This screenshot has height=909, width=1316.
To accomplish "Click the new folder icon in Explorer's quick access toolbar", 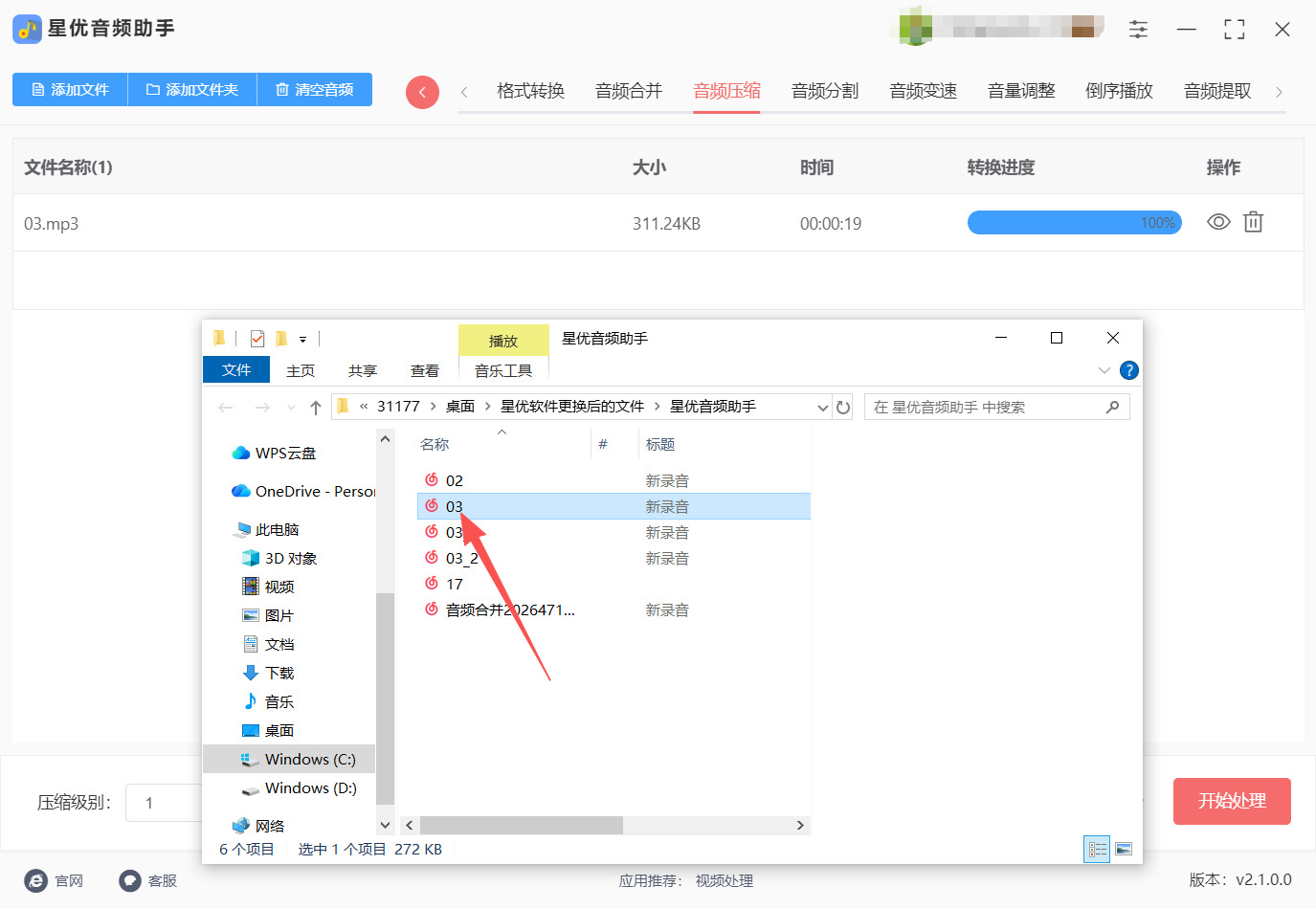I will click(281, 339).
